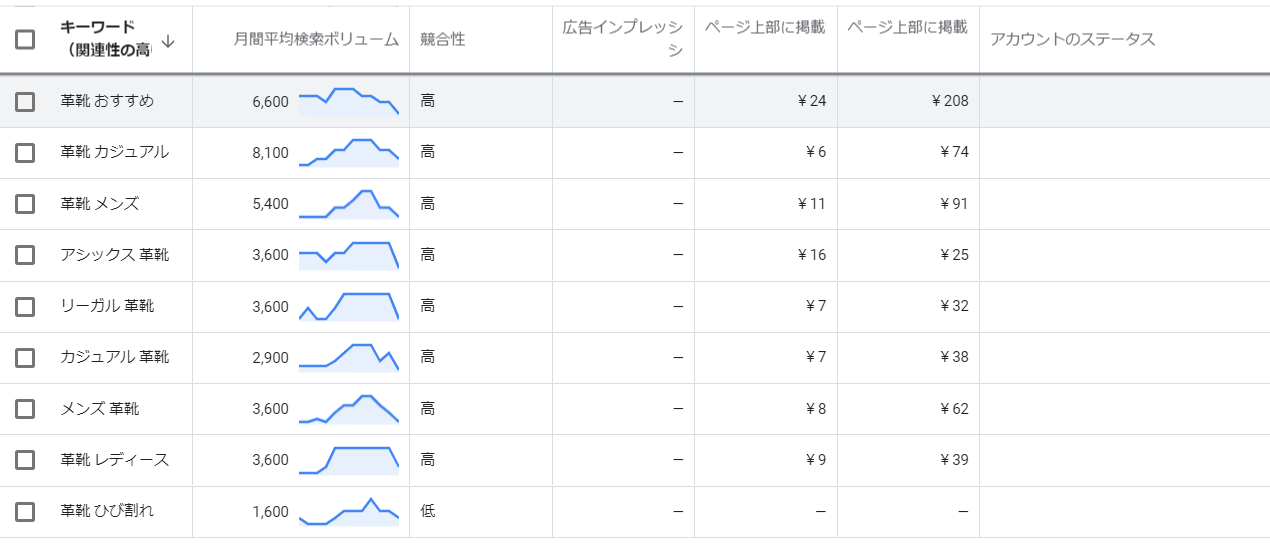
Task: Click top-of-page bid ¥208
Action: click(950, 101)
